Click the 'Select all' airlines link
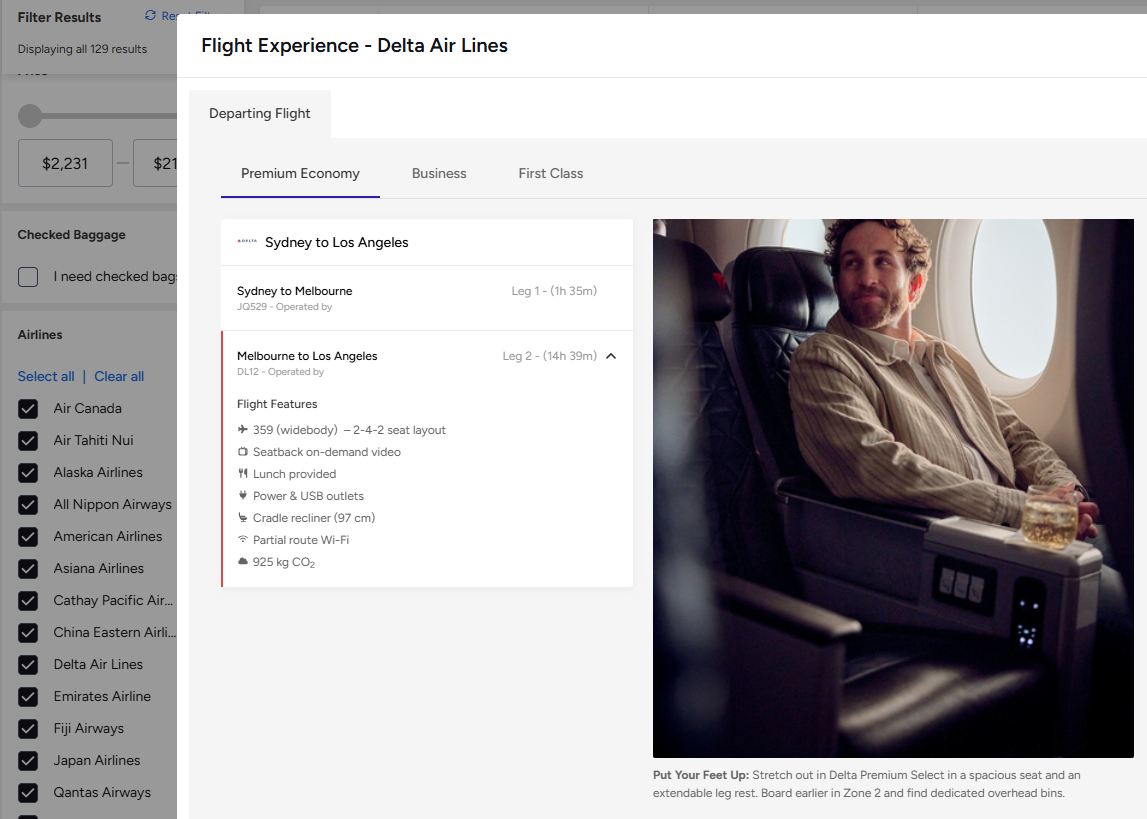The width and height of the screenshot is (1147, 819). click(46, 376)
